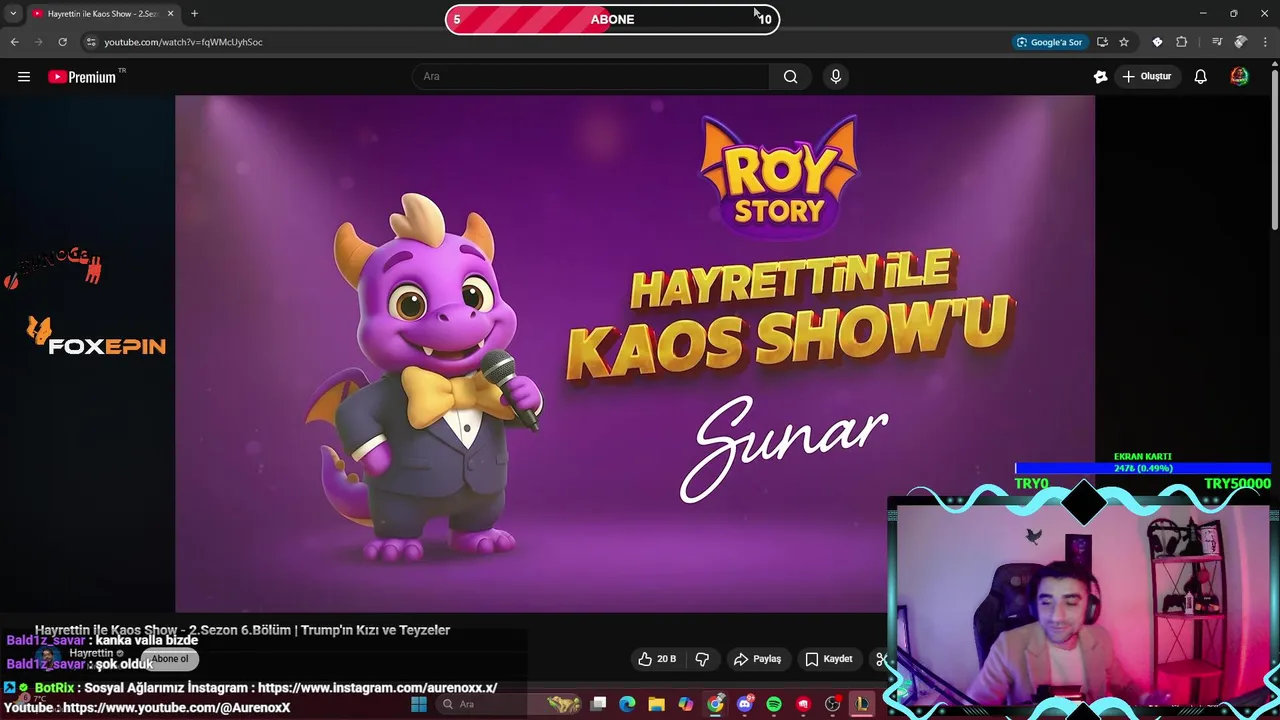
Task: Open Chrome extensions puzzle icon
Action: tap(1182, 42)
